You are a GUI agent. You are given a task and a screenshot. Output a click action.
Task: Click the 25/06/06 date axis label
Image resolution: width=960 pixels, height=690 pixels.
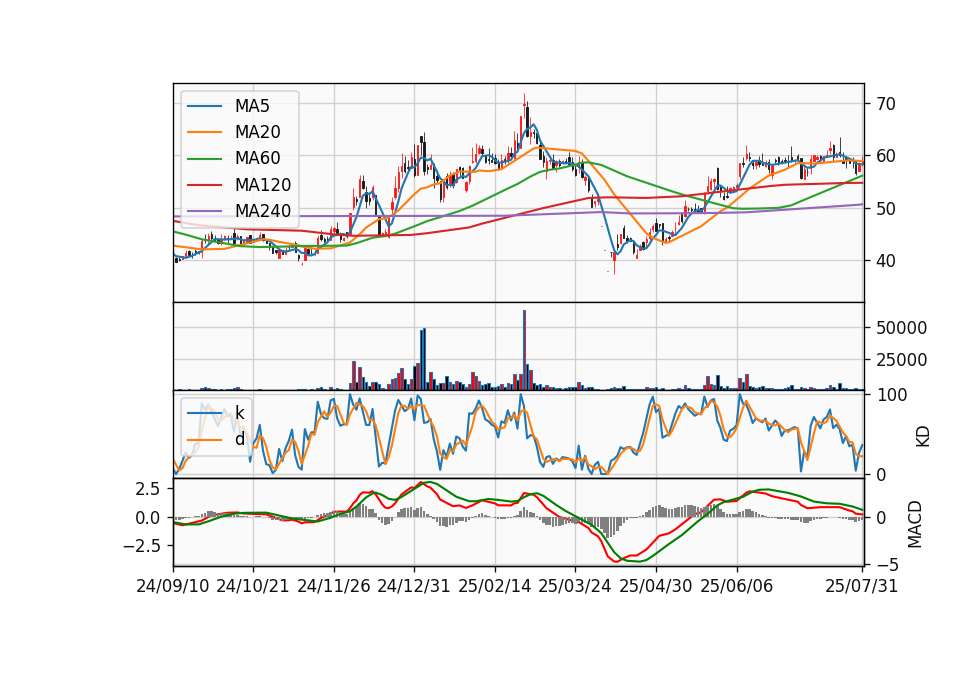[737, 586]
